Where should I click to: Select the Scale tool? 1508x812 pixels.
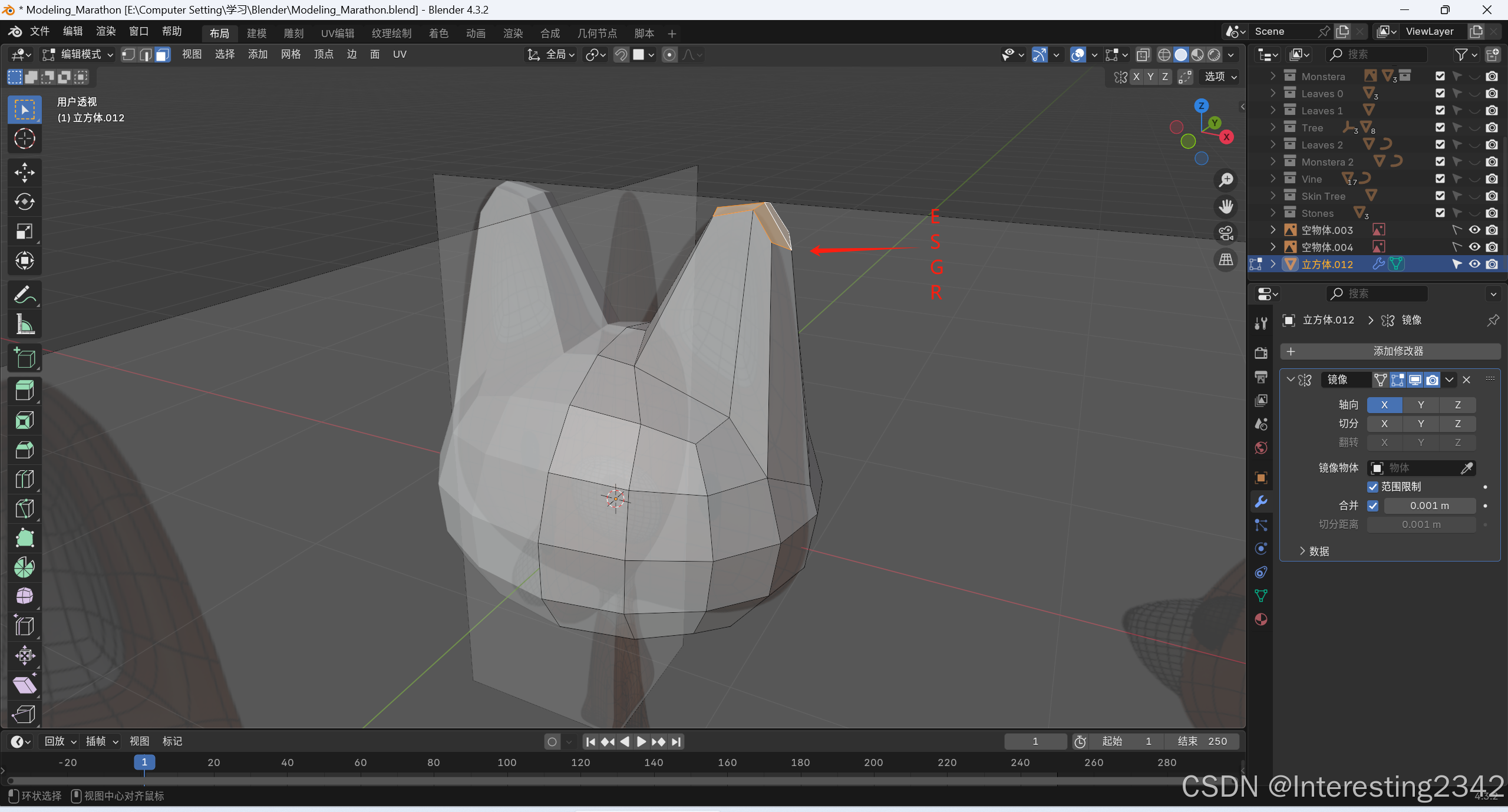(x=24, y=231)
